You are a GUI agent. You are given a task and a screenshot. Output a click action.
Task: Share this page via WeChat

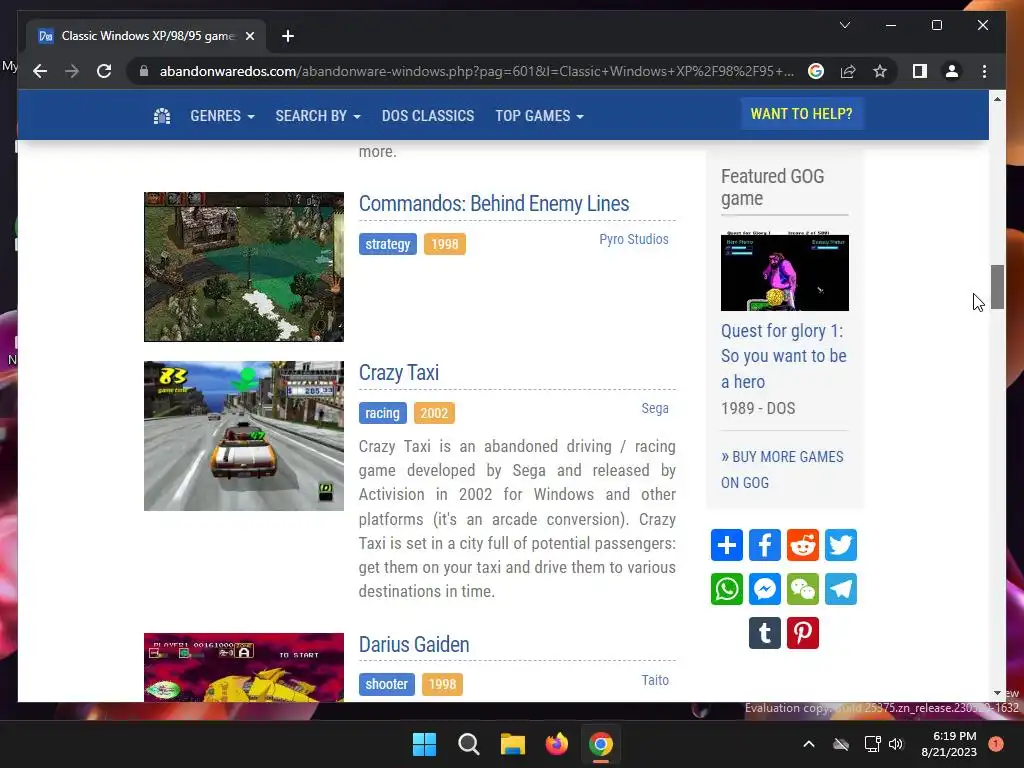(x=803, y=589)
